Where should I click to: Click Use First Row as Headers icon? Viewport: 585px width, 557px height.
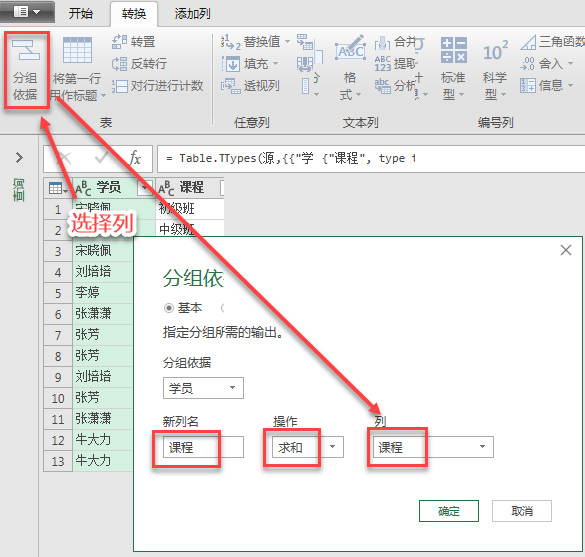77,50
